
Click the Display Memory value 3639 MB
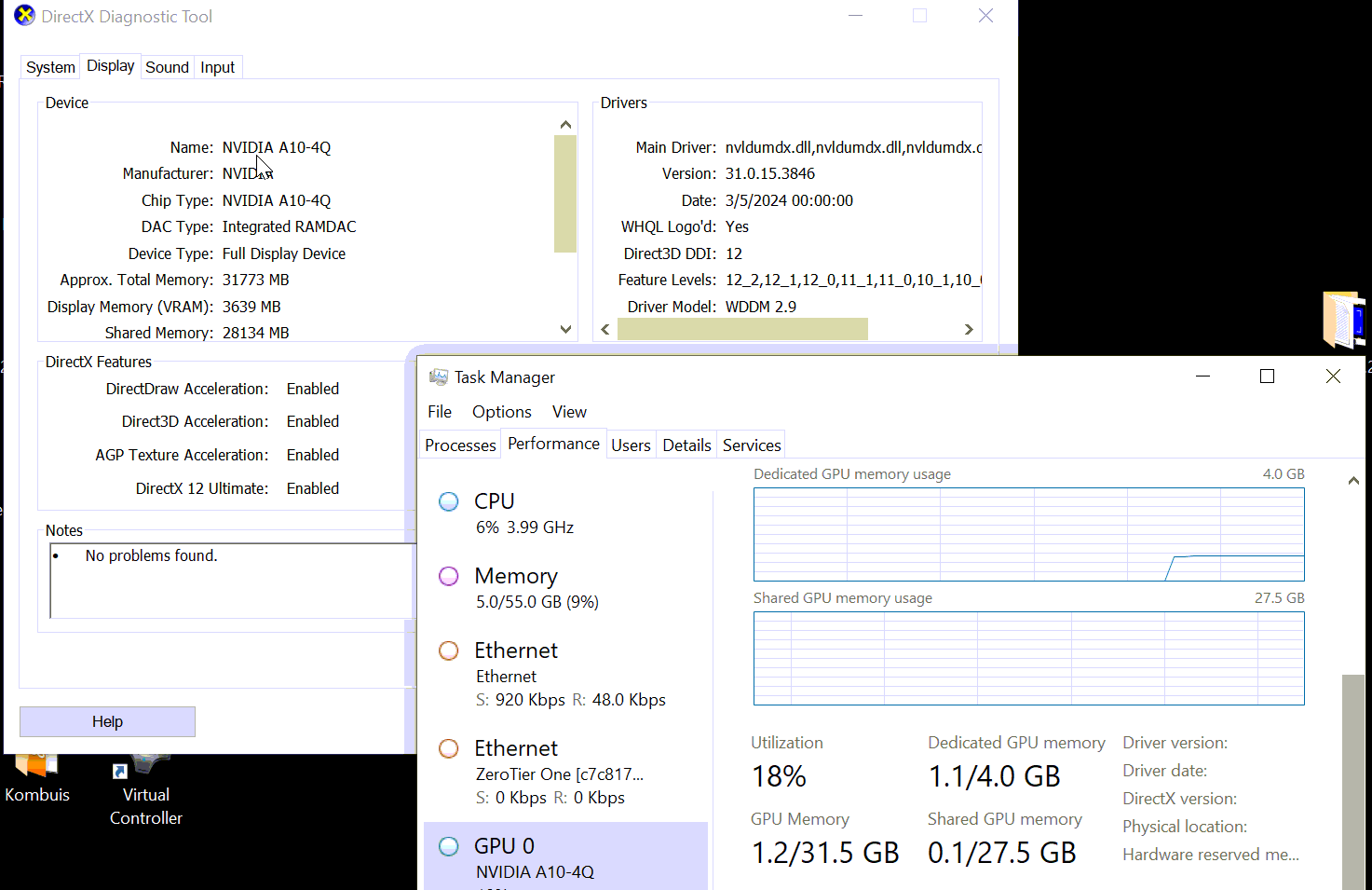(251, 307)
